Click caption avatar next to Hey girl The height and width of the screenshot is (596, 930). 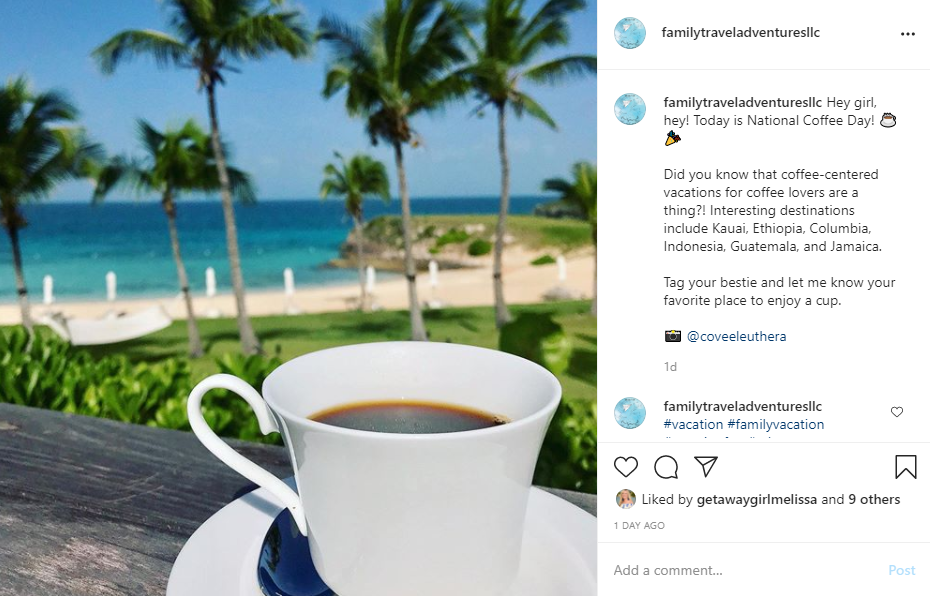tap(630, 109)
